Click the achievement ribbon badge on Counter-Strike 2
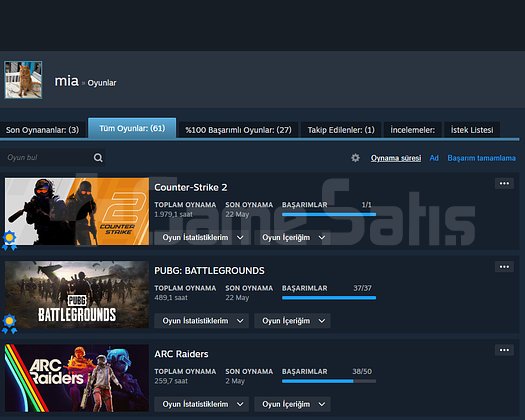This screenshot has height=420, width=525. tap(9, 240)
